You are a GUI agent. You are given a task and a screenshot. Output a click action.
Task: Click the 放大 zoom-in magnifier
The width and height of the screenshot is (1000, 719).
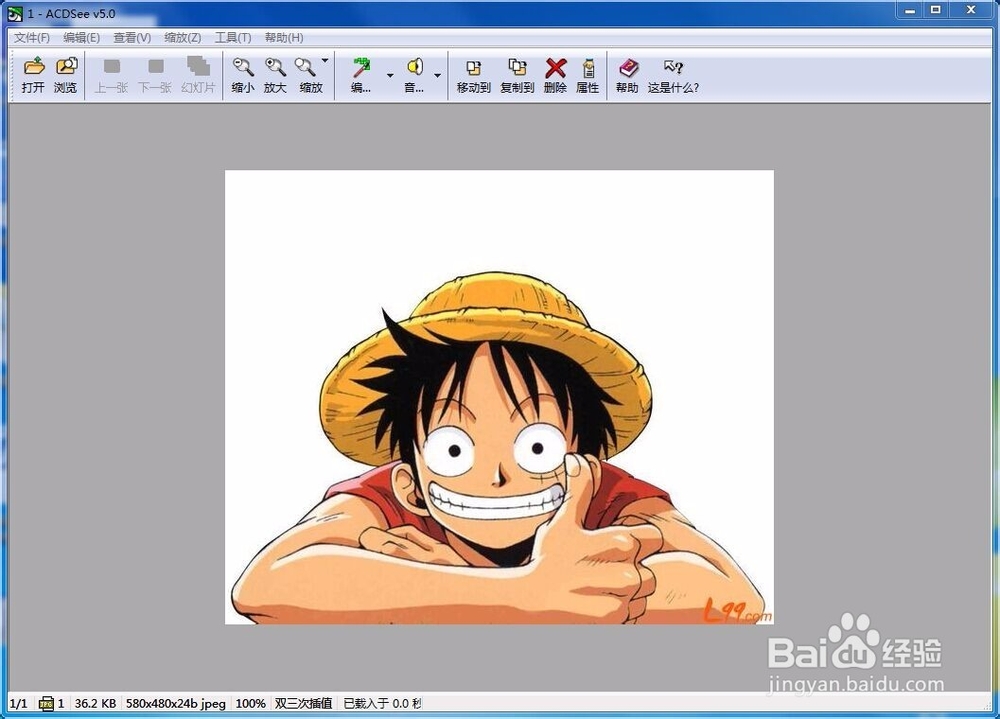[275, 66]
